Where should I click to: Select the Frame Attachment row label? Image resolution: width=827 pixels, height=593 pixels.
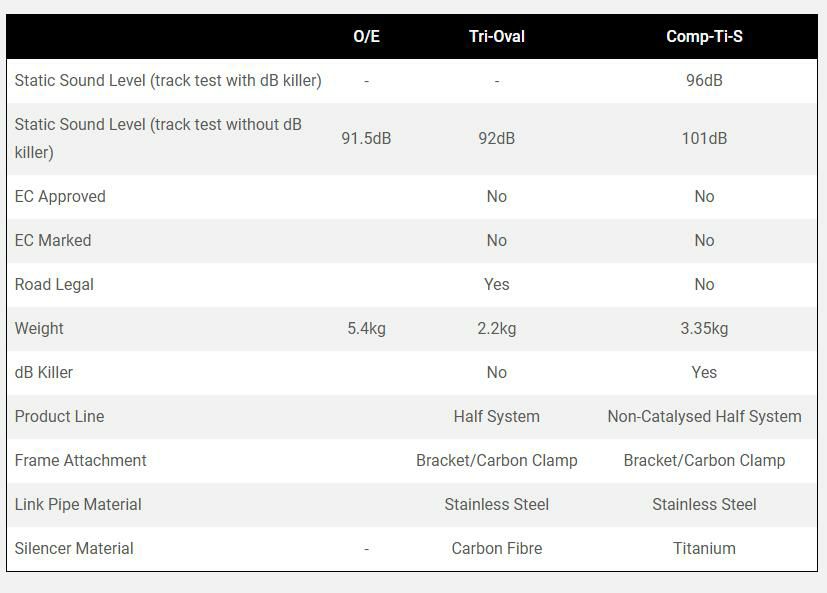click(x=81, y=461)
